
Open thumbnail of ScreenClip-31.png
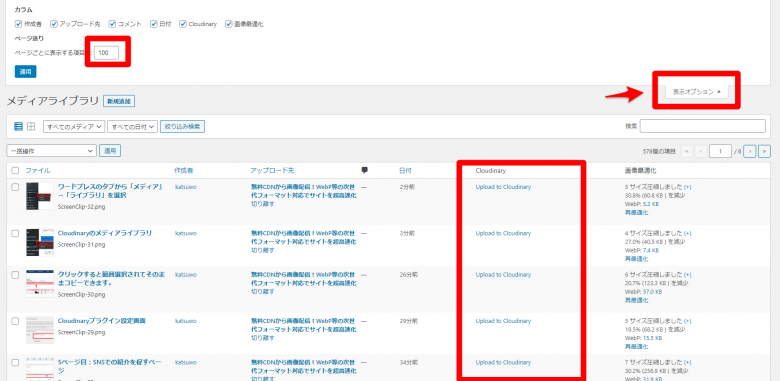pyautogui.click(x=40, y=242)
